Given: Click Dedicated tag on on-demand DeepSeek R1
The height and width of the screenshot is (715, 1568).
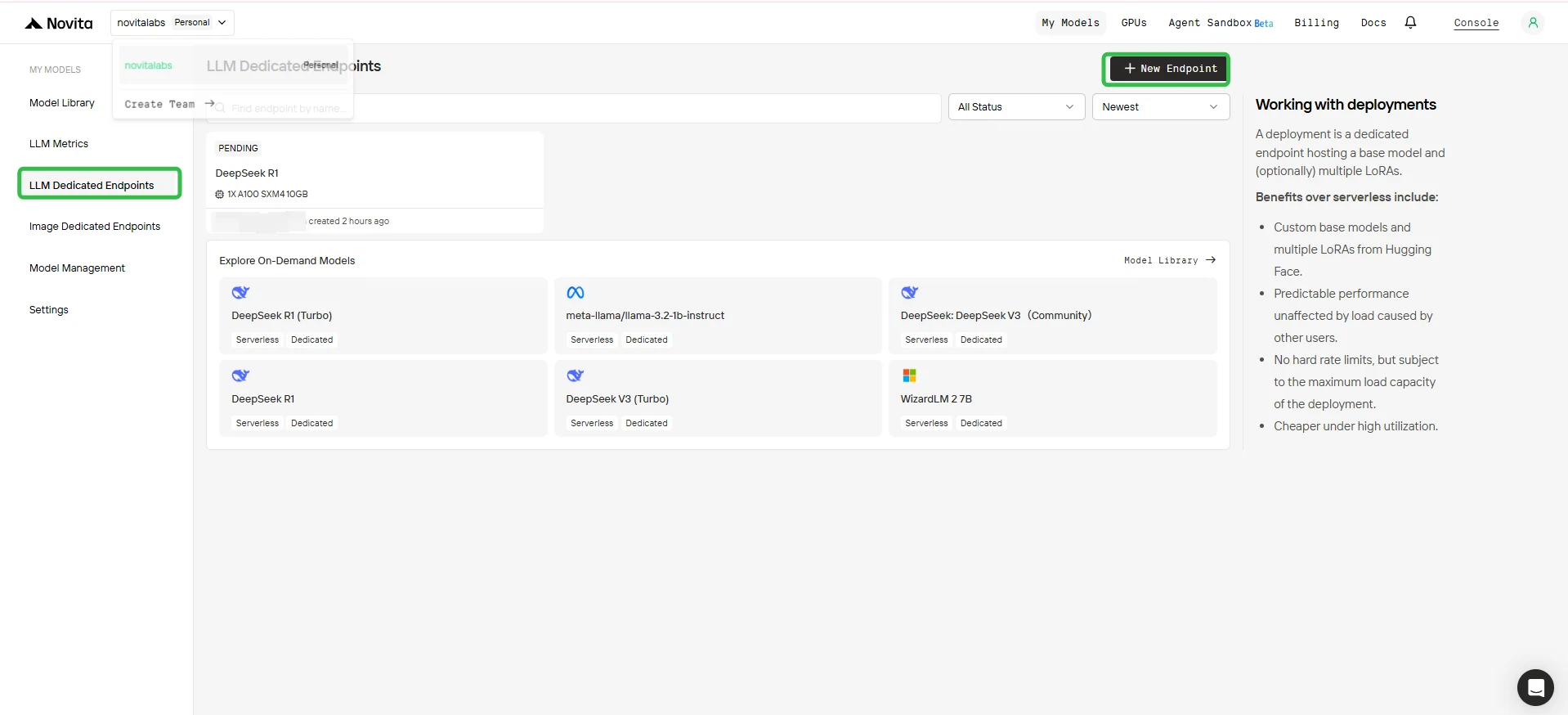Looking at the screenshot, I should coord(312,423).
